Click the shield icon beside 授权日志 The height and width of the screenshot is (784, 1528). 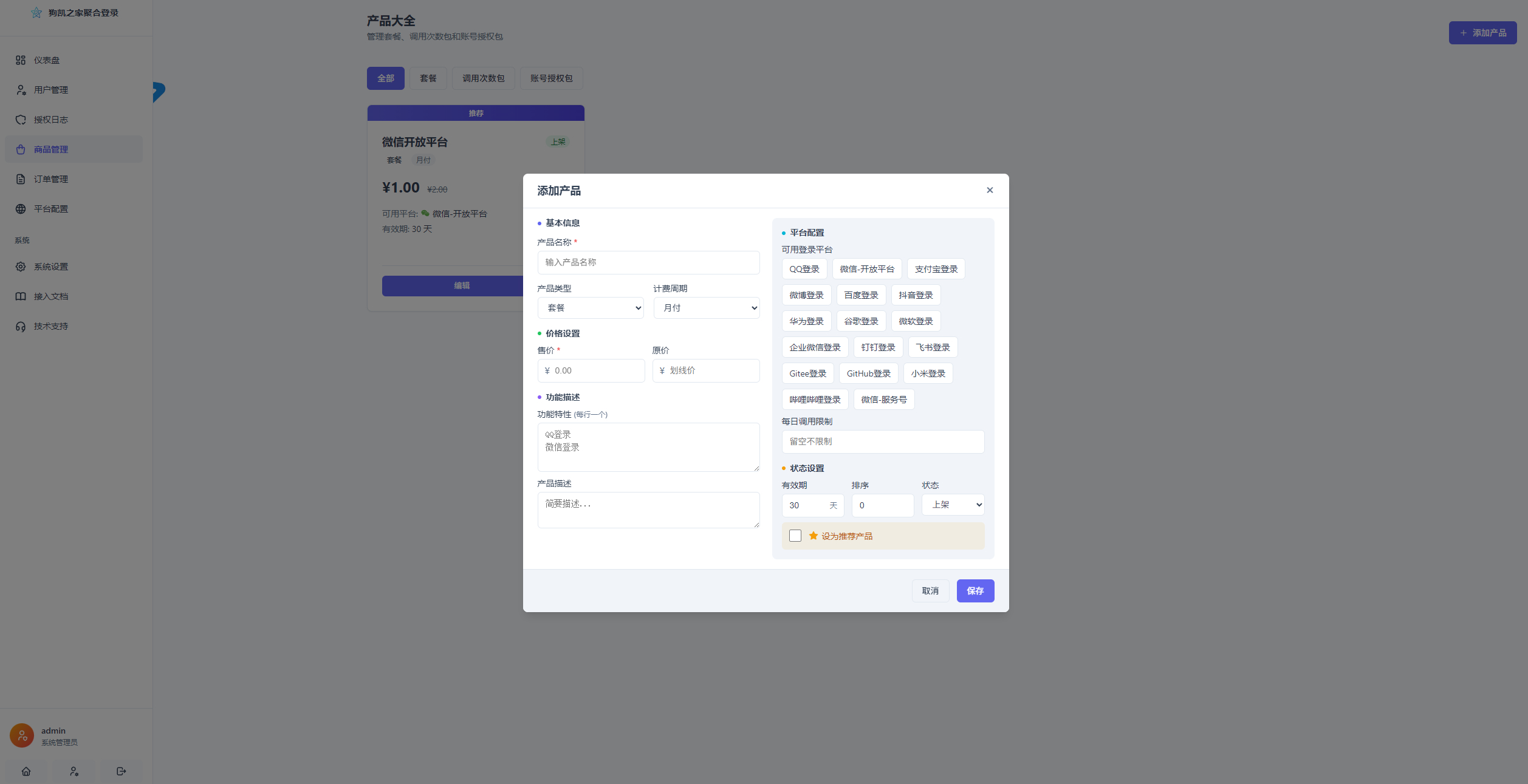21,120
